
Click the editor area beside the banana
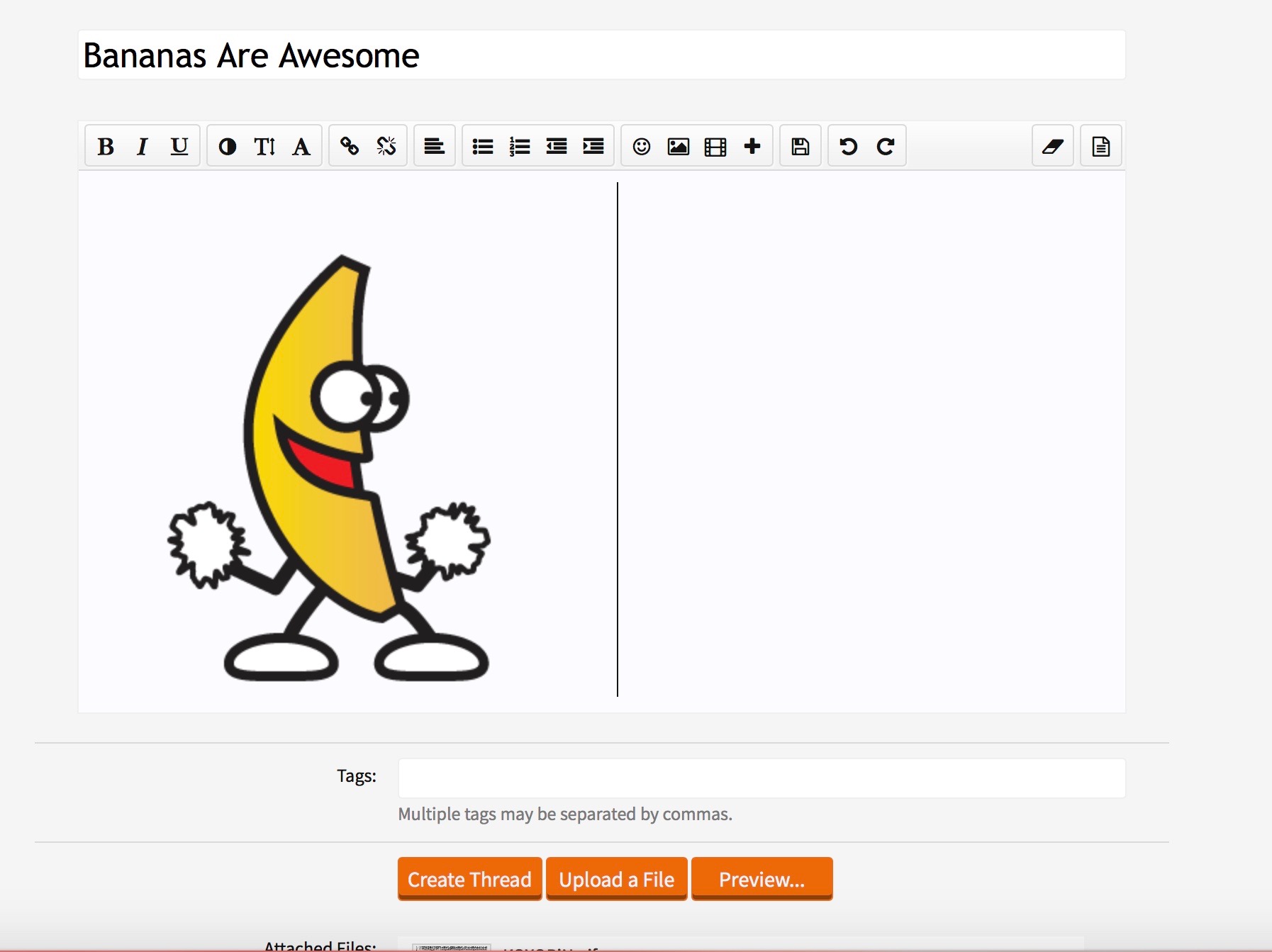click(x=872, y=439)
